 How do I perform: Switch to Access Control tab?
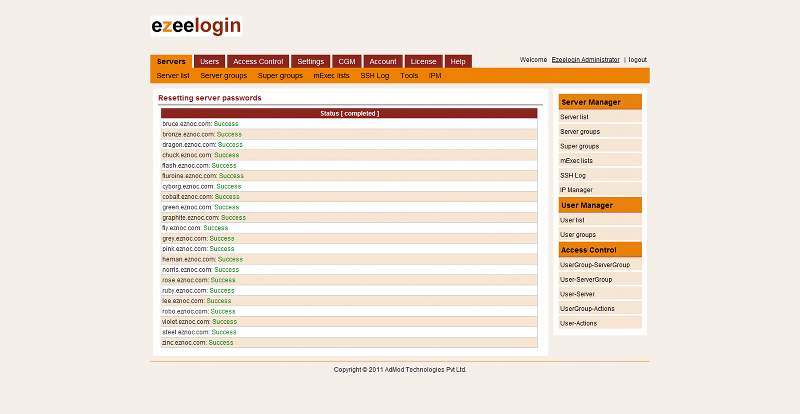258,61
